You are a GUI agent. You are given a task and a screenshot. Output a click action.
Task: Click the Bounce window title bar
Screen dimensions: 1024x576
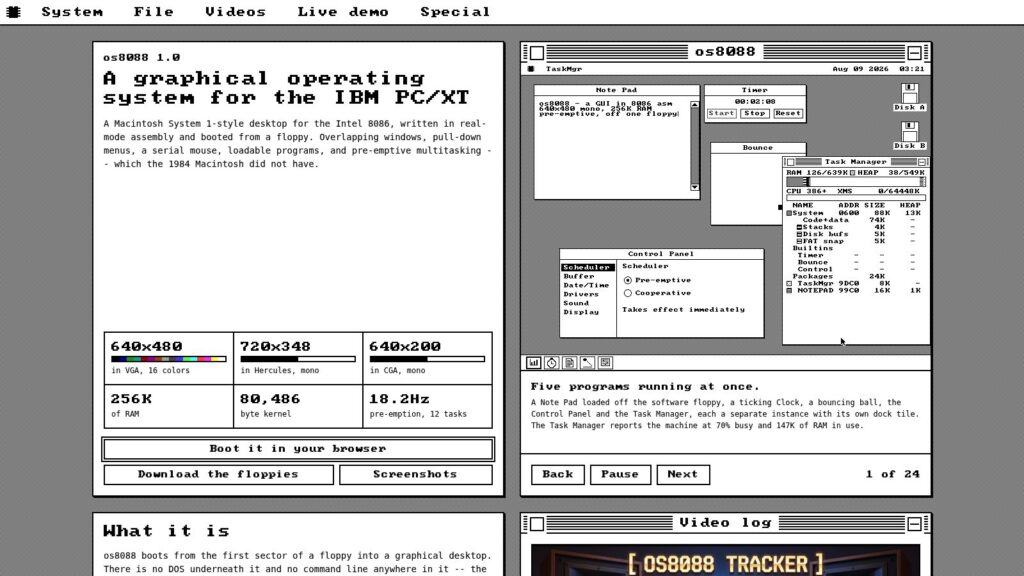pyautogui.click(x=758, y=148)
